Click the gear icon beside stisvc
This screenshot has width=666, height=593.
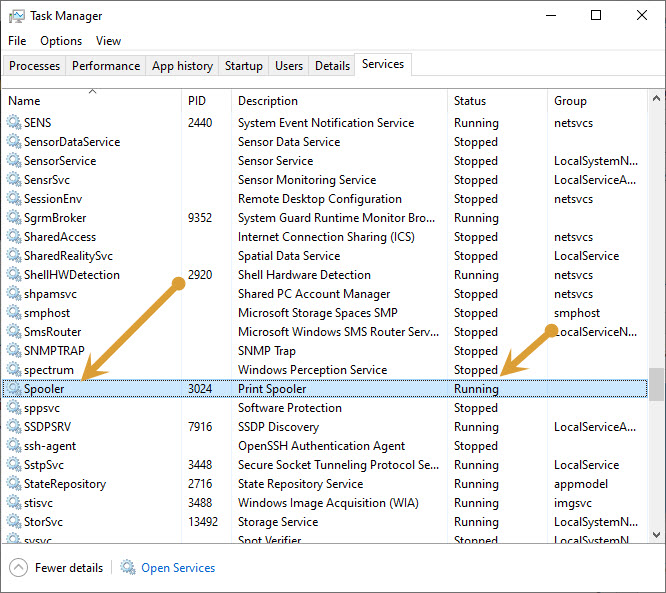14,503
